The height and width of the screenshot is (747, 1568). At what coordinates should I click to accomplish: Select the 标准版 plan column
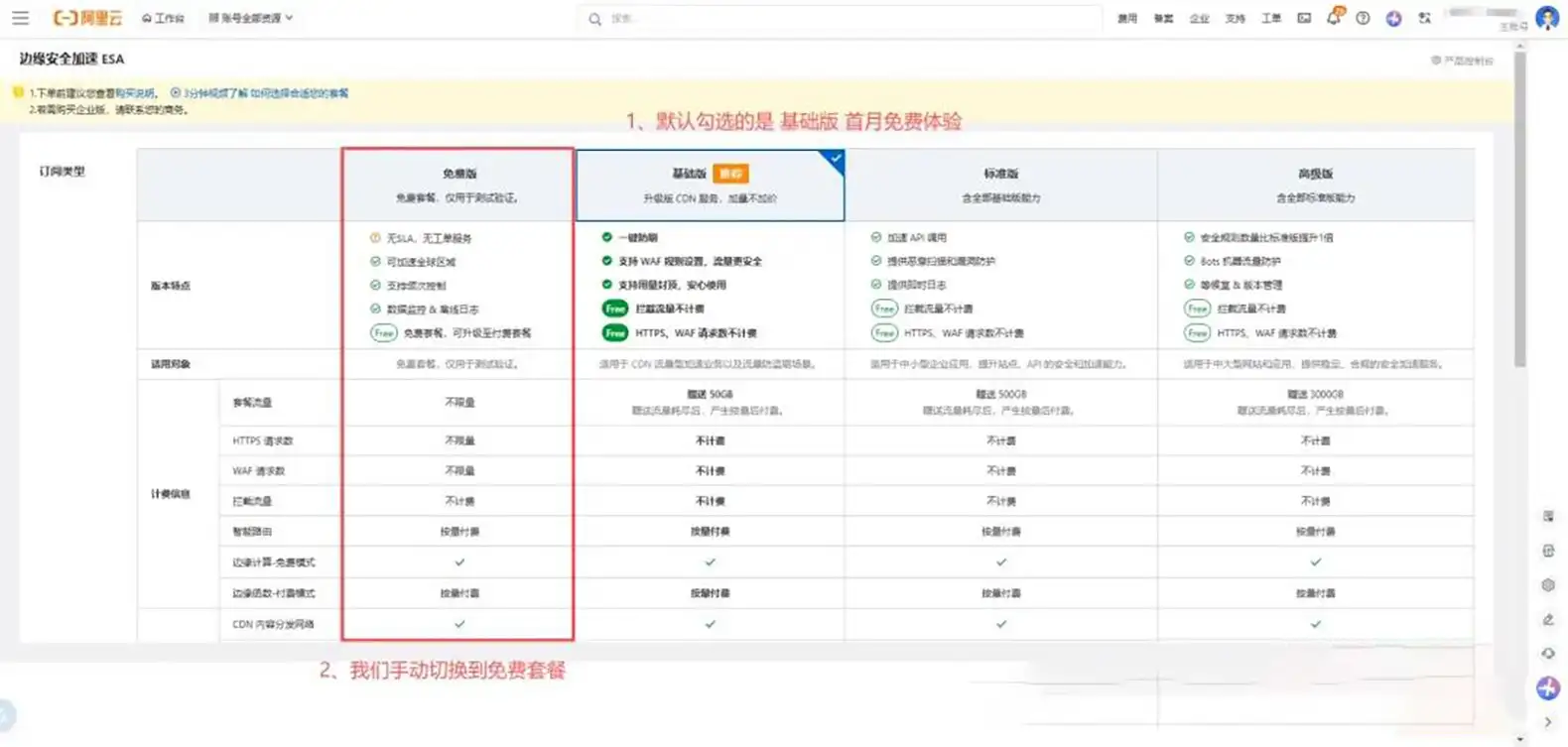click(1000, 185)
